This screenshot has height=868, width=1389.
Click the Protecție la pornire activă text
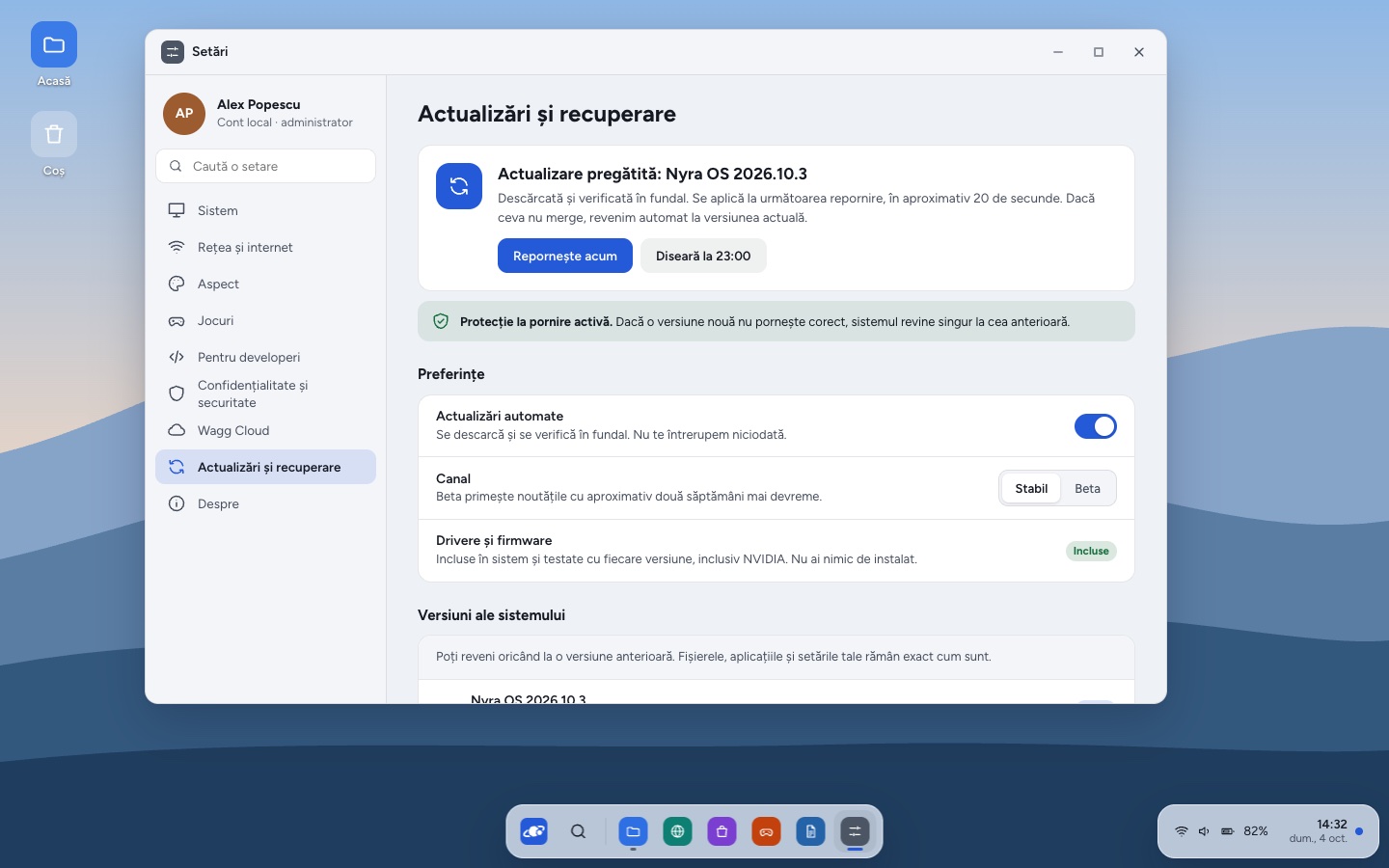(536, 322)
